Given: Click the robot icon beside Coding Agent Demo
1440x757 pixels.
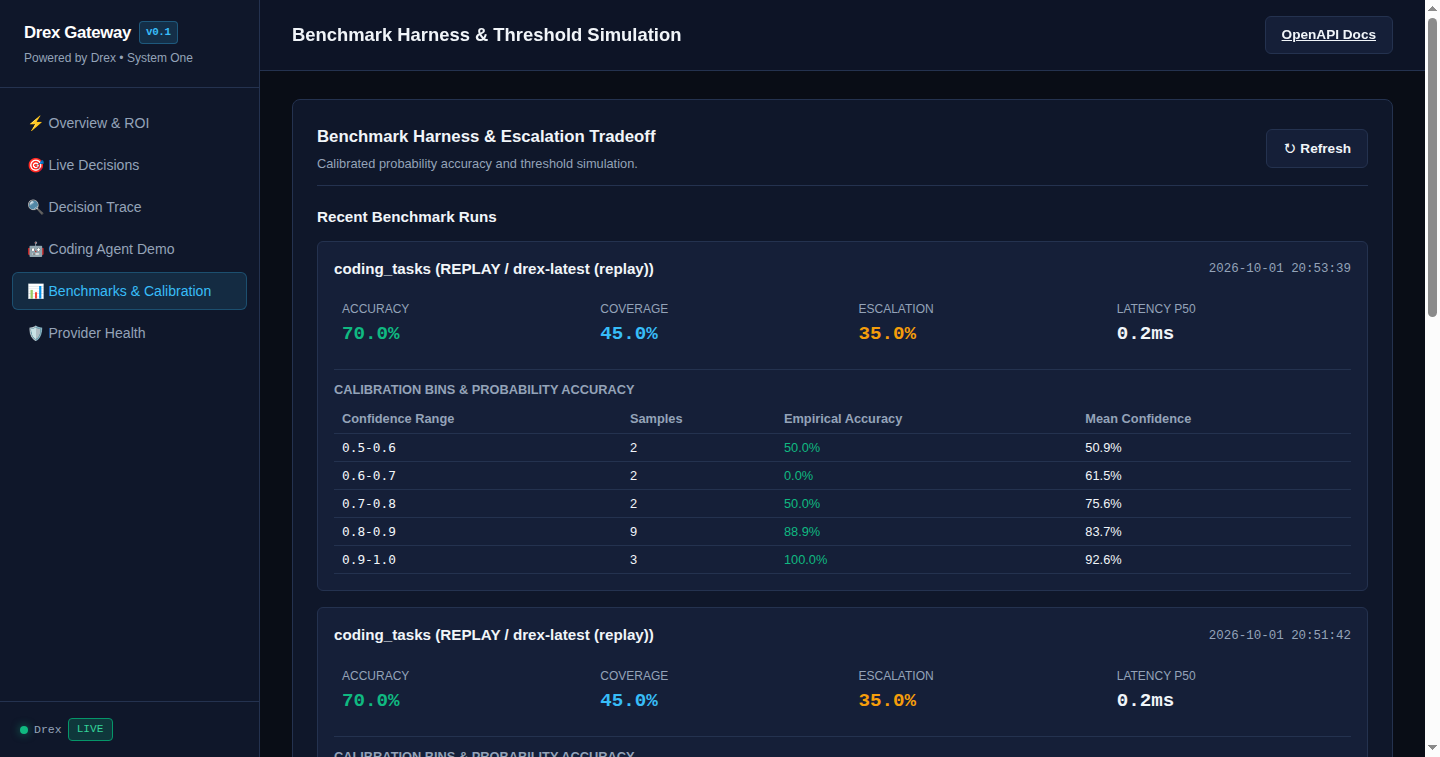Looking at the screenshot, I should tap(35, 249).
